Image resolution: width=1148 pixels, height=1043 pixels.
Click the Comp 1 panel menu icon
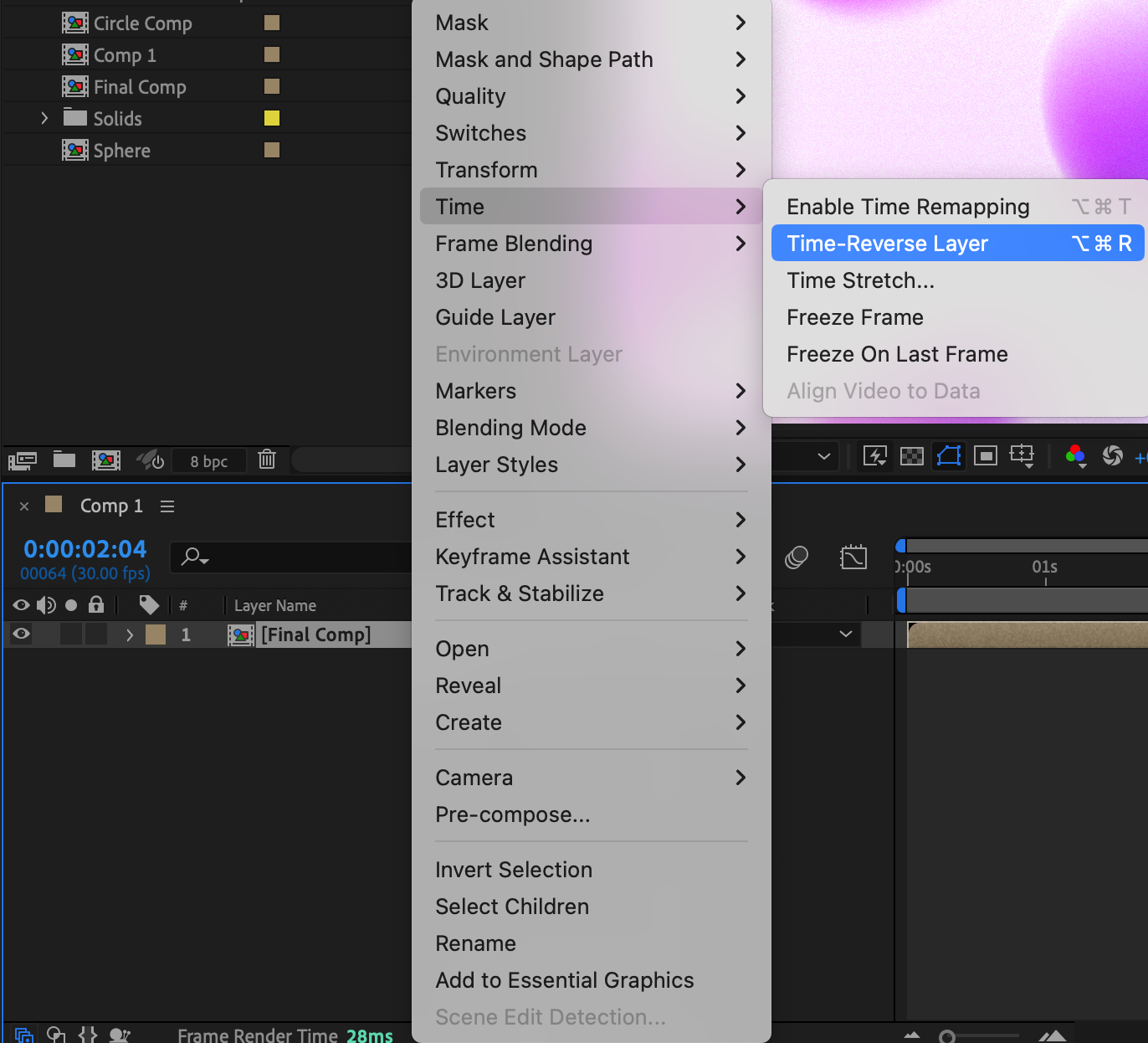point(167,506)
